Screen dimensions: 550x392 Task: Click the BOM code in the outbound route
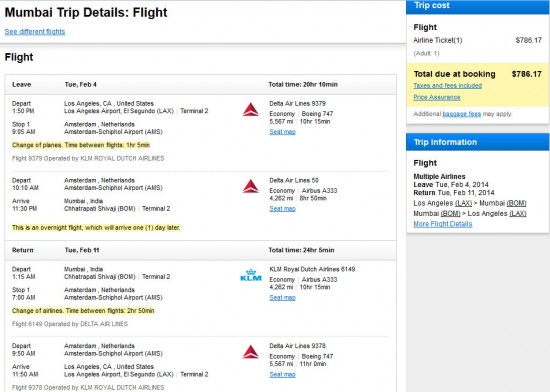coord(516,203)
